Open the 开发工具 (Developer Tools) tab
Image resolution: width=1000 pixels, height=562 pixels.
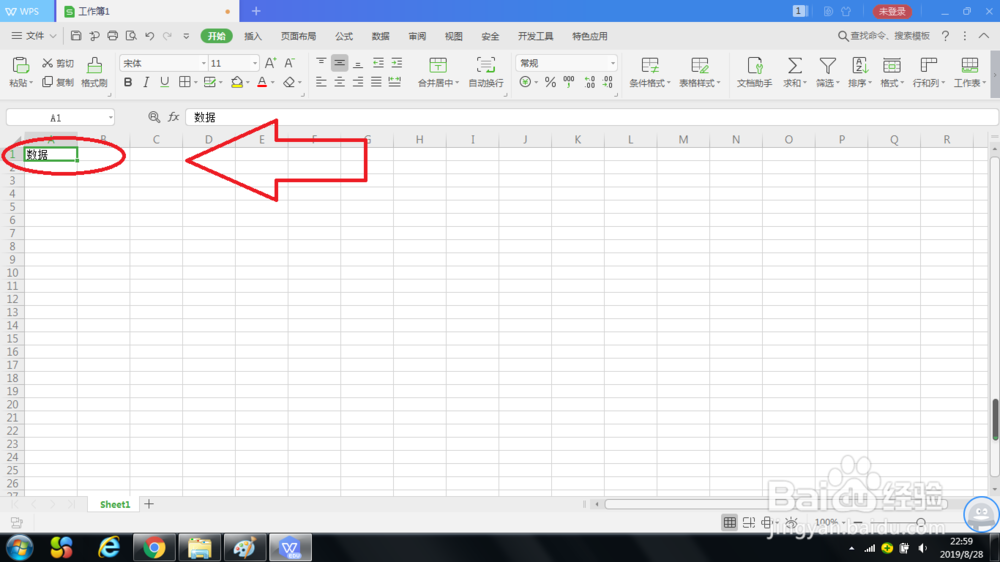click(x=536, y=36)
